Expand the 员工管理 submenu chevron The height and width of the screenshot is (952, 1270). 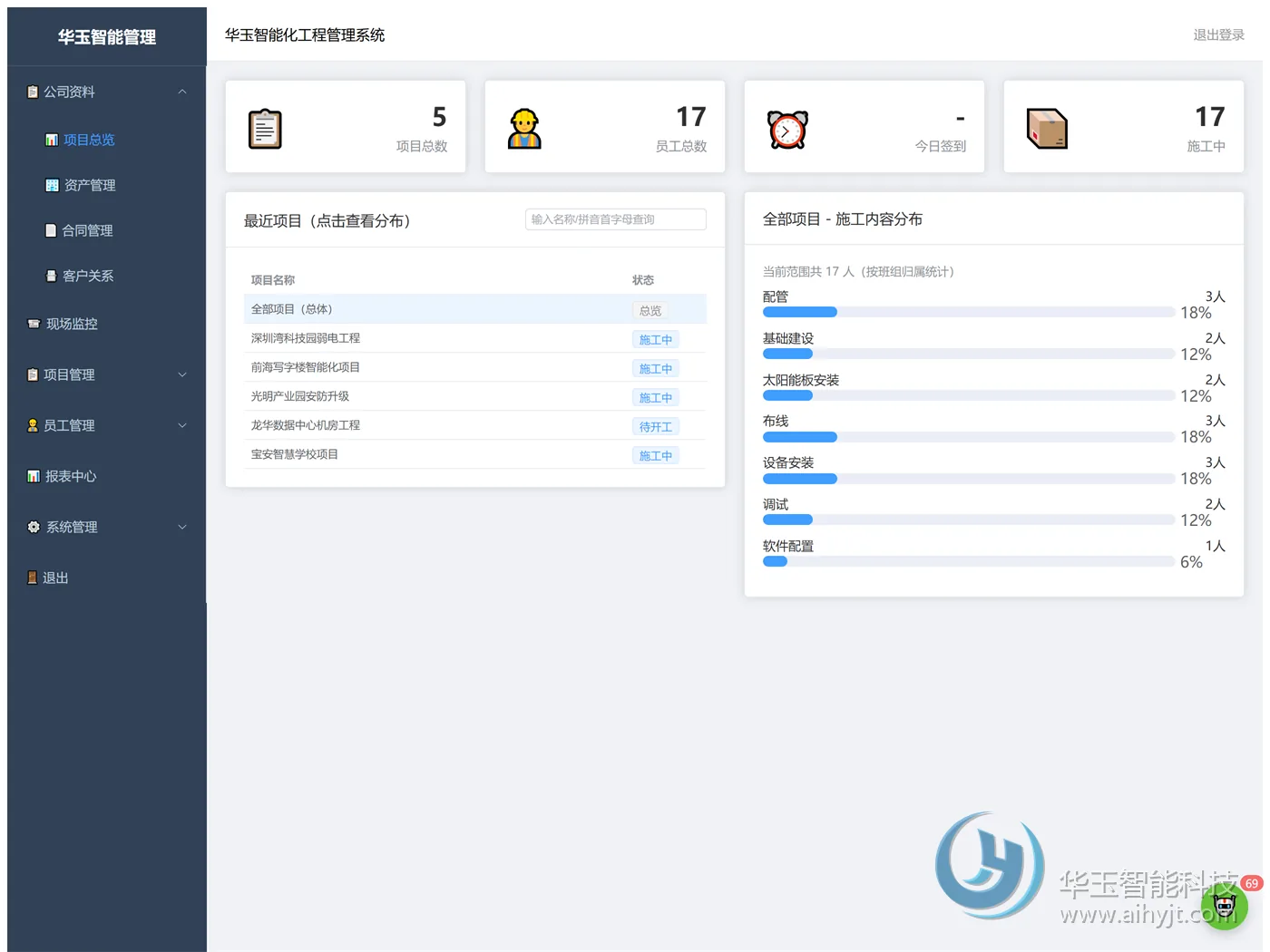click(x=182, y=425)
